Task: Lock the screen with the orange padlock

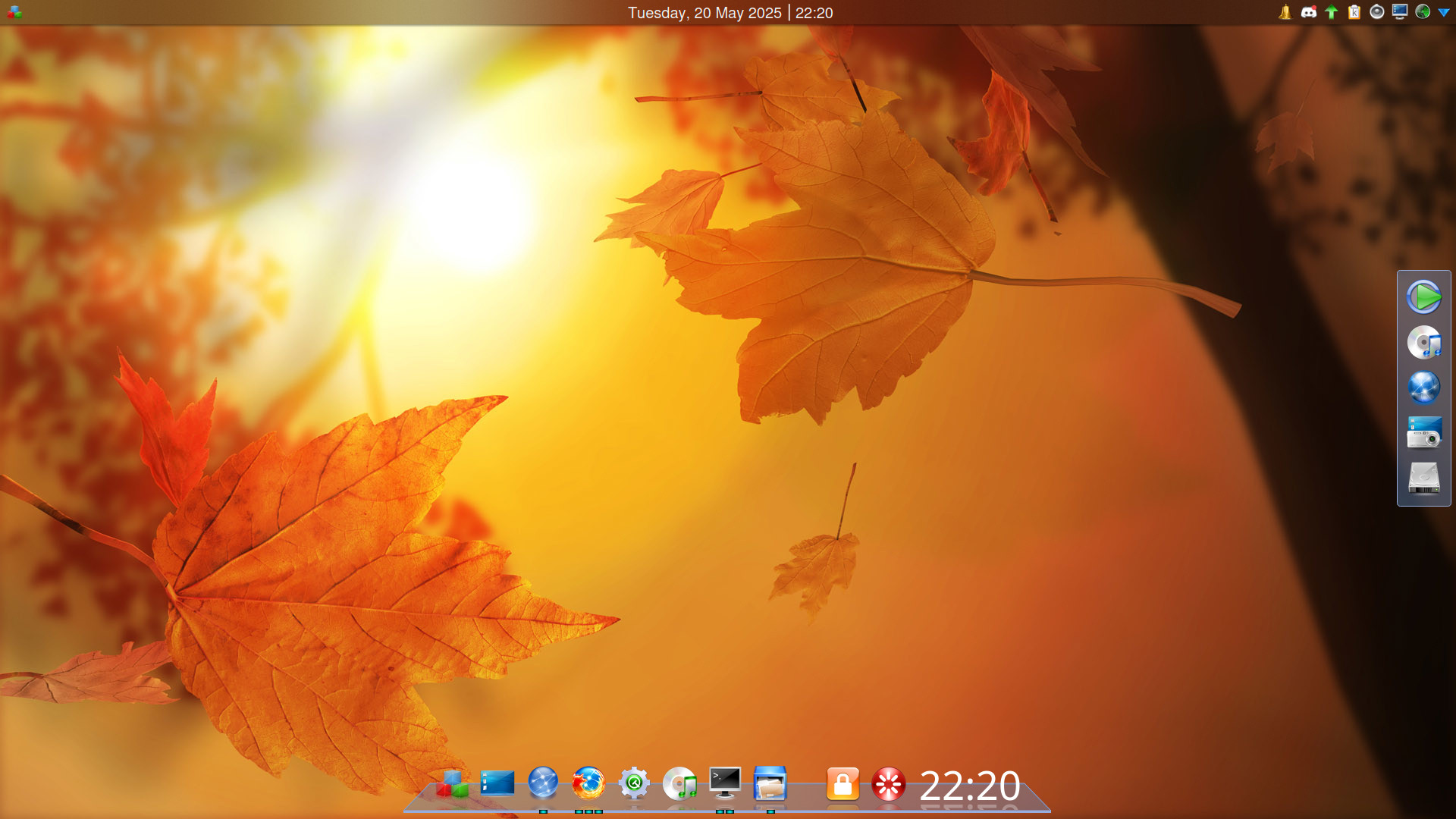Action: pos(843,783)
